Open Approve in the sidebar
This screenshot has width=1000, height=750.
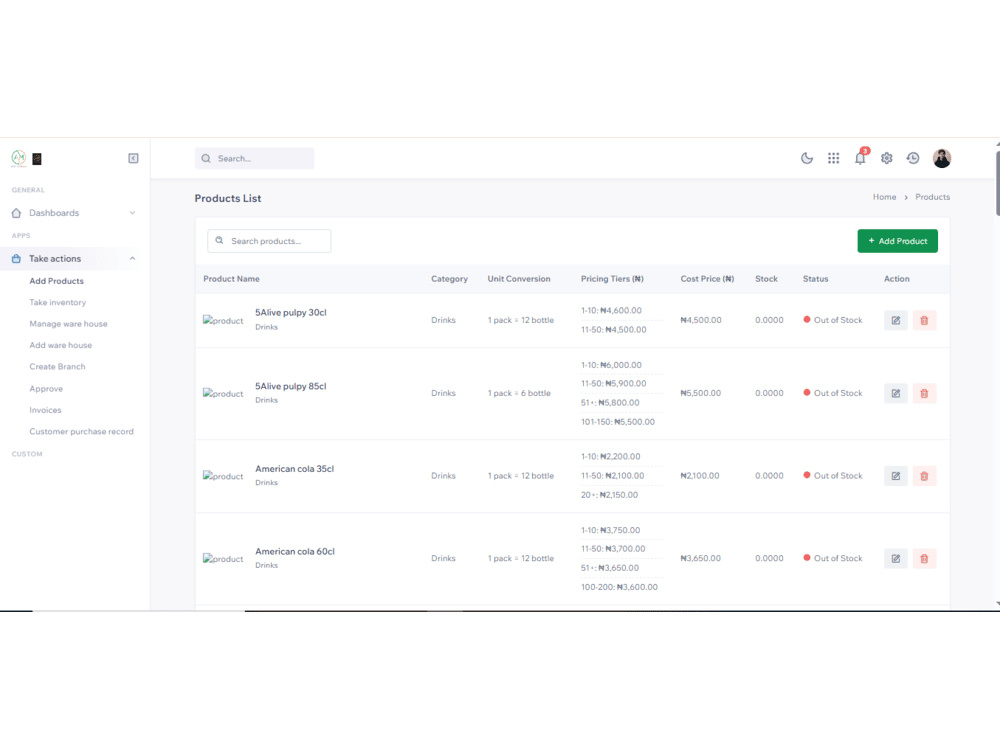click(x=46, y=388)
